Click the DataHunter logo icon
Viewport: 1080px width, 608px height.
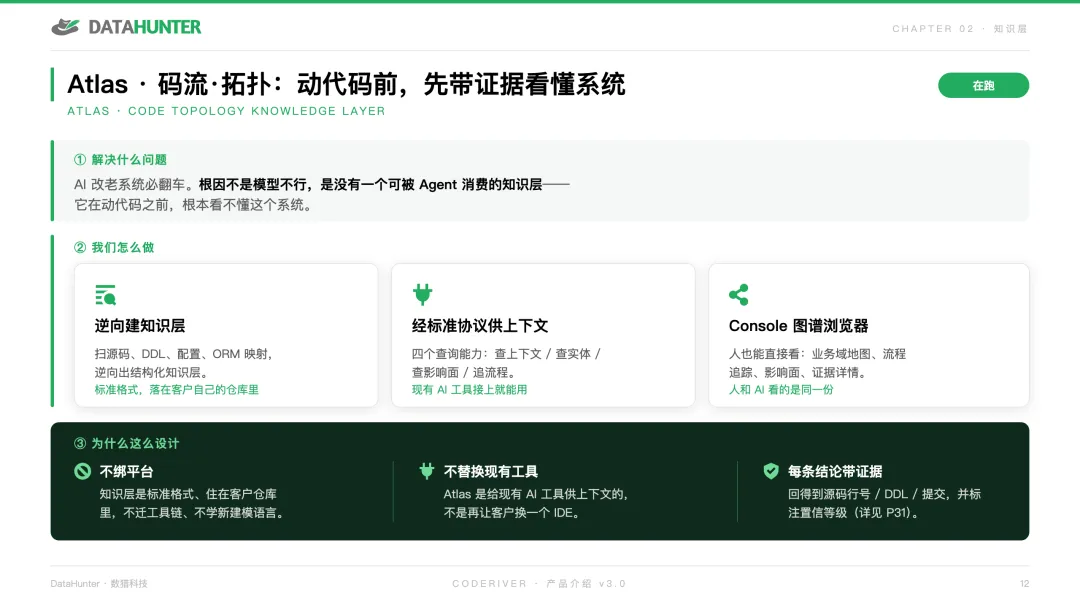coord(65,27)
